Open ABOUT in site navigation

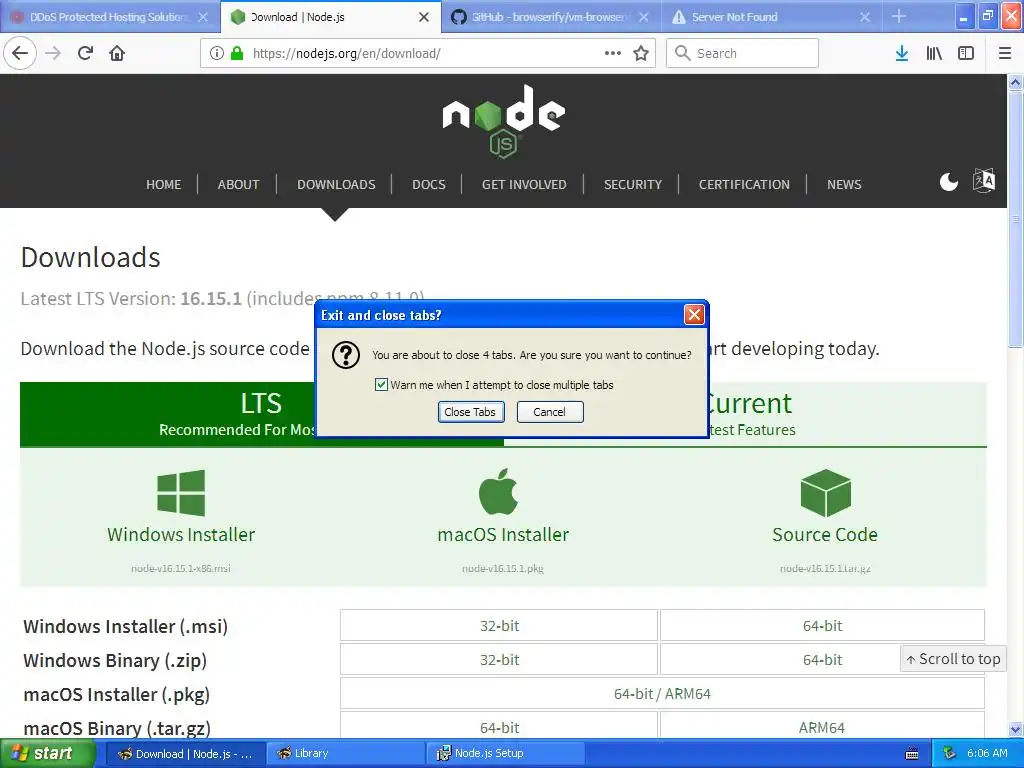[x=238, y=185]
